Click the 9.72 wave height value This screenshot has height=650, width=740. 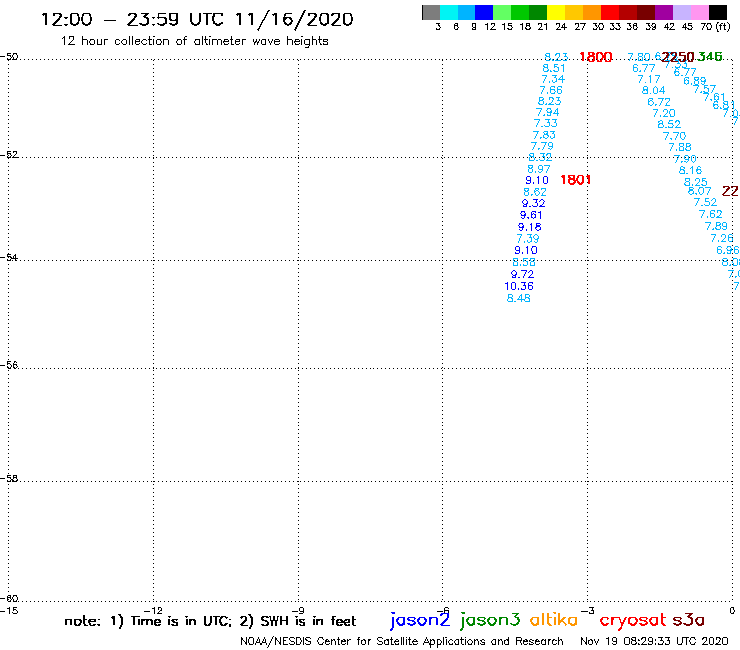pos(522,274)
